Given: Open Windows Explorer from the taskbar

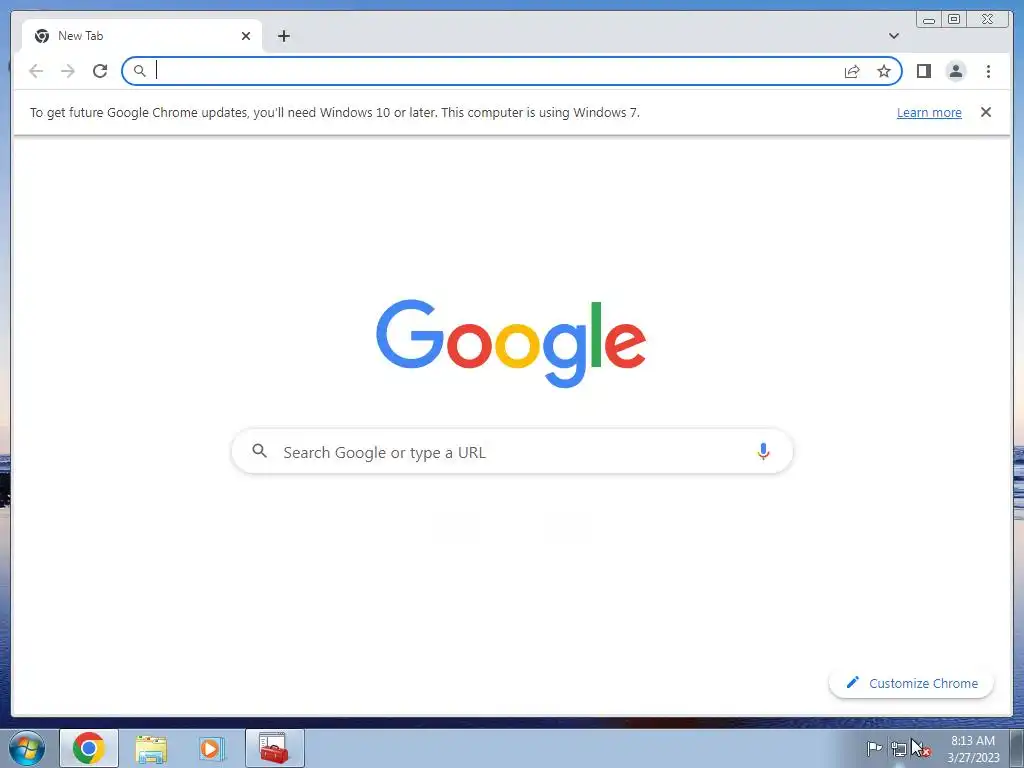Looking at the screenshot, I should tap(151, 749).
